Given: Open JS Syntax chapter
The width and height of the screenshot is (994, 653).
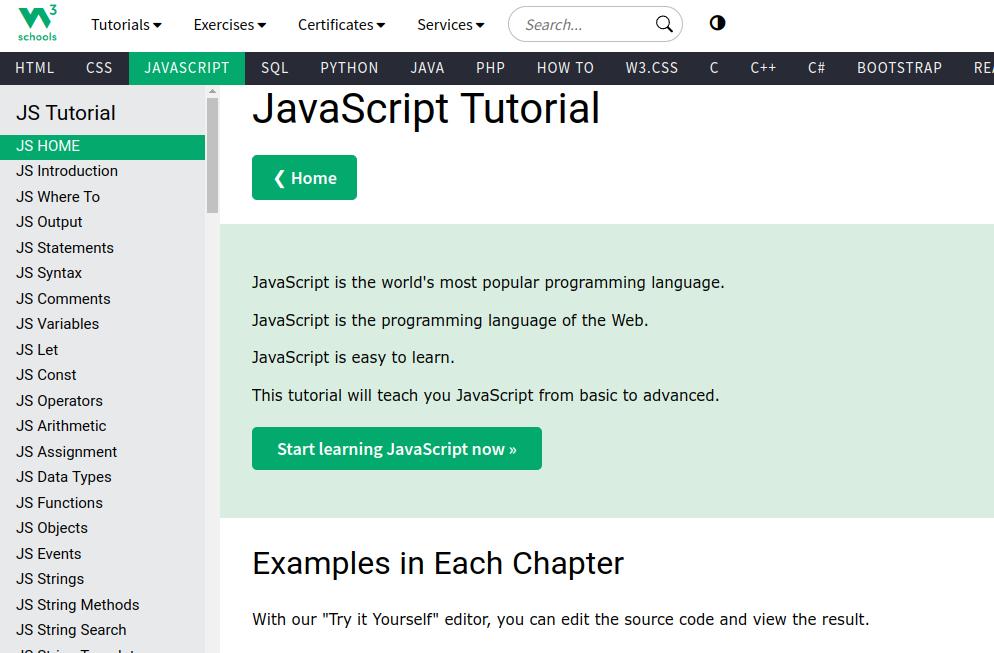Looking at the screenshot, I should (102, 273).
